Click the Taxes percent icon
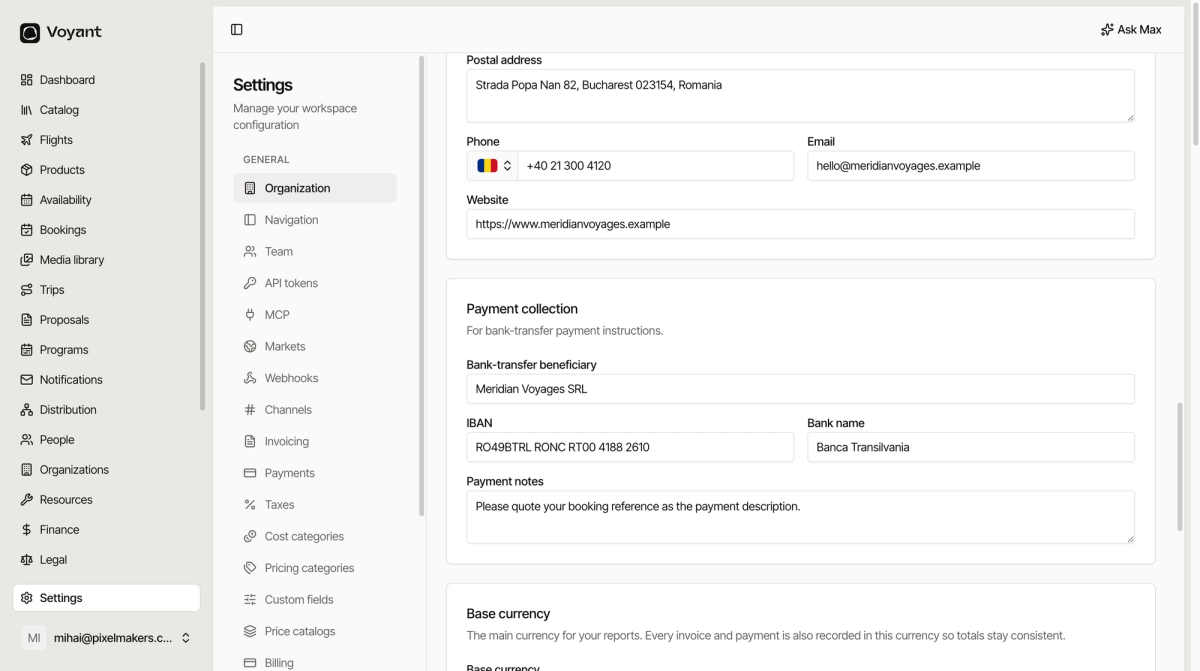The width and height of the screenshot is (1200, 671). 250,505
